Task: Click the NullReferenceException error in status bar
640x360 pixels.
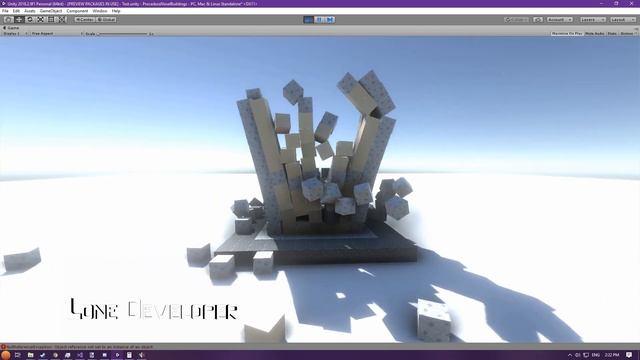Action: pos(80,347)
